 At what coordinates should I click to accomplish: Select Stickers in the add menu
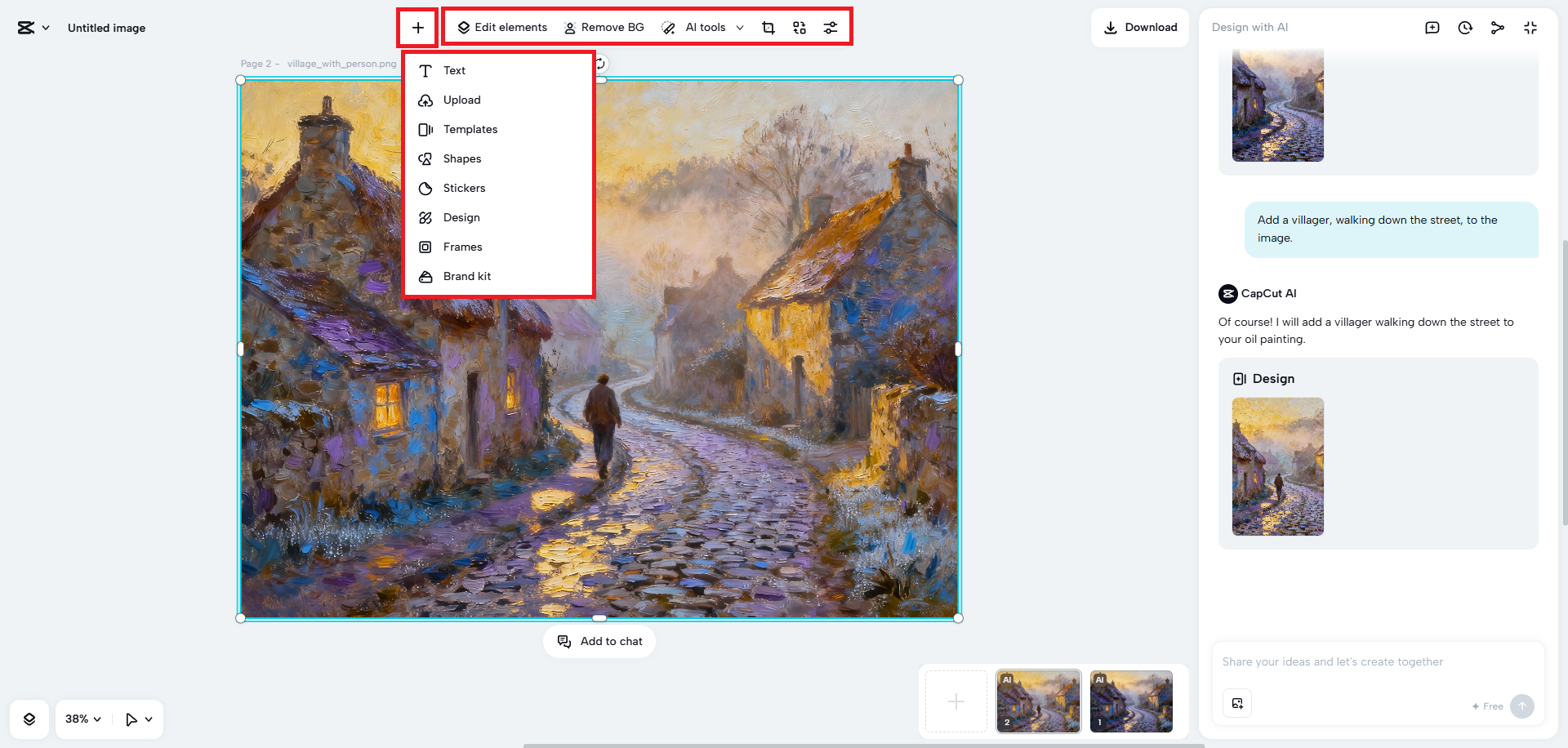coord(464,189)
